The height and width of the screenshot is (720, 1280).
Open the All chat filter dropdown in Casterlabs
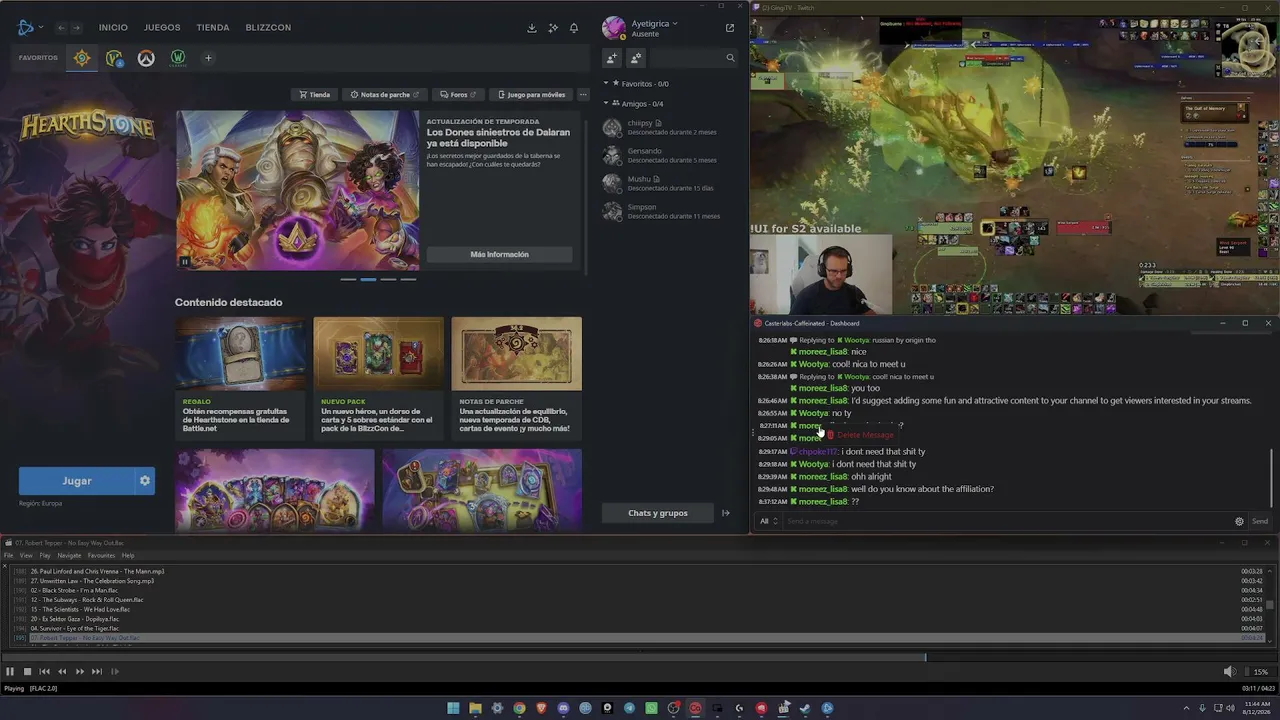pos(768,521)
